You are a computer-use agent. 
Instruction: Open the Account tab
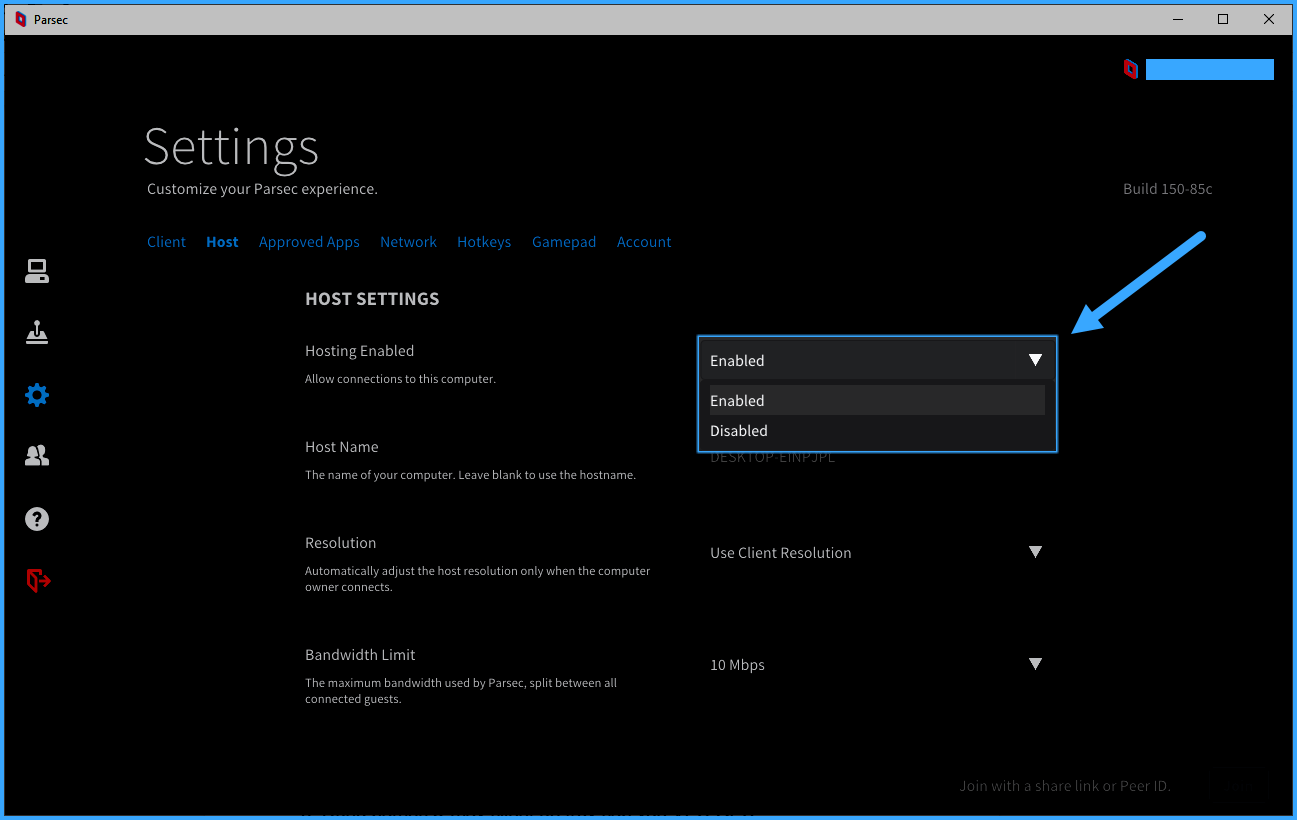click(x=644, y=242)
